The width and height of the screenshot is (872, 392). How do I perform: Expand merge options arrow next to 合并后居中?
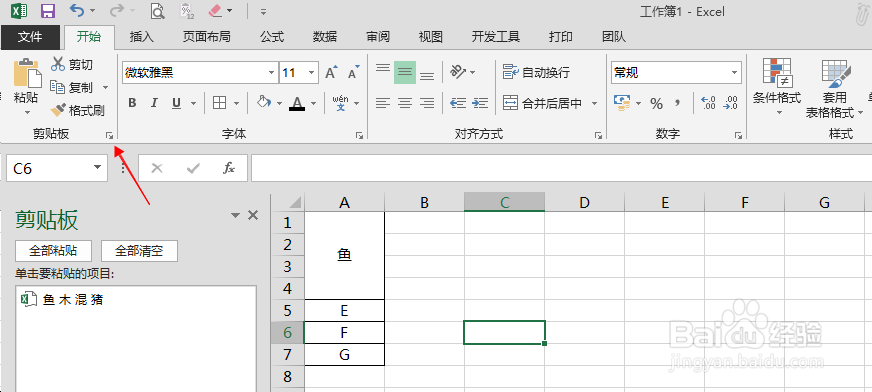[x=594, y=103]
